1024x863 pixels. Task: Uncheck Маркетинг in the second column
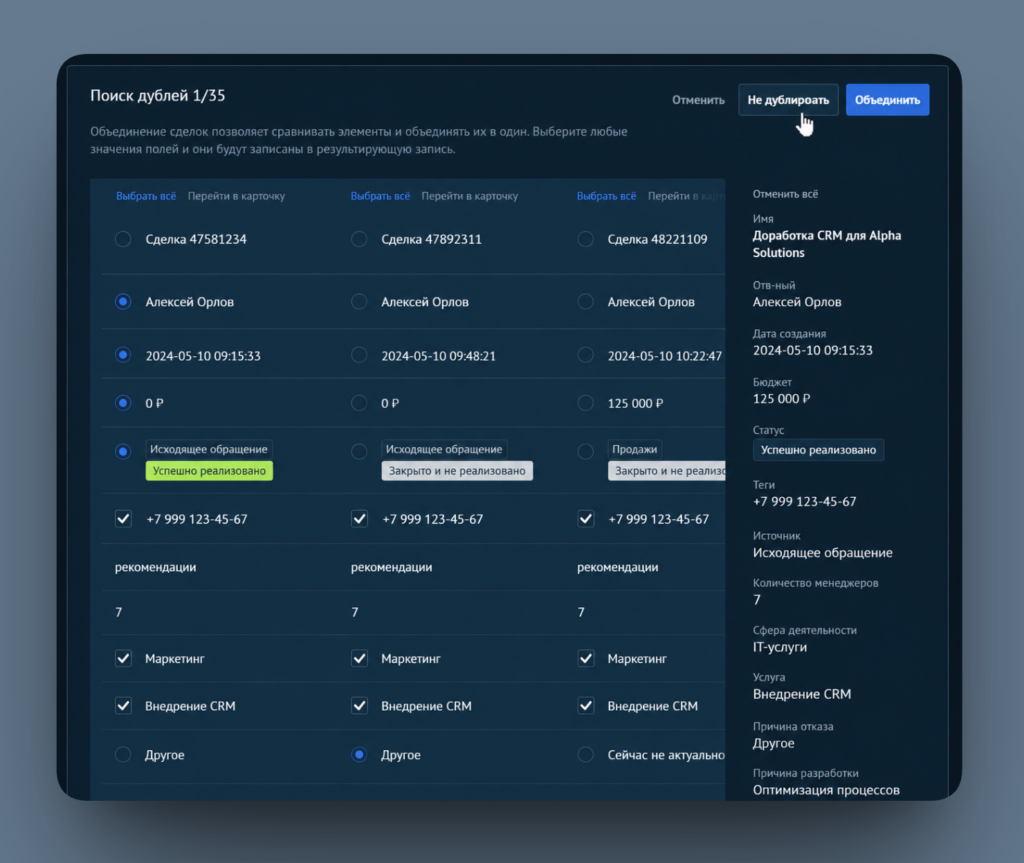[359, 659]
